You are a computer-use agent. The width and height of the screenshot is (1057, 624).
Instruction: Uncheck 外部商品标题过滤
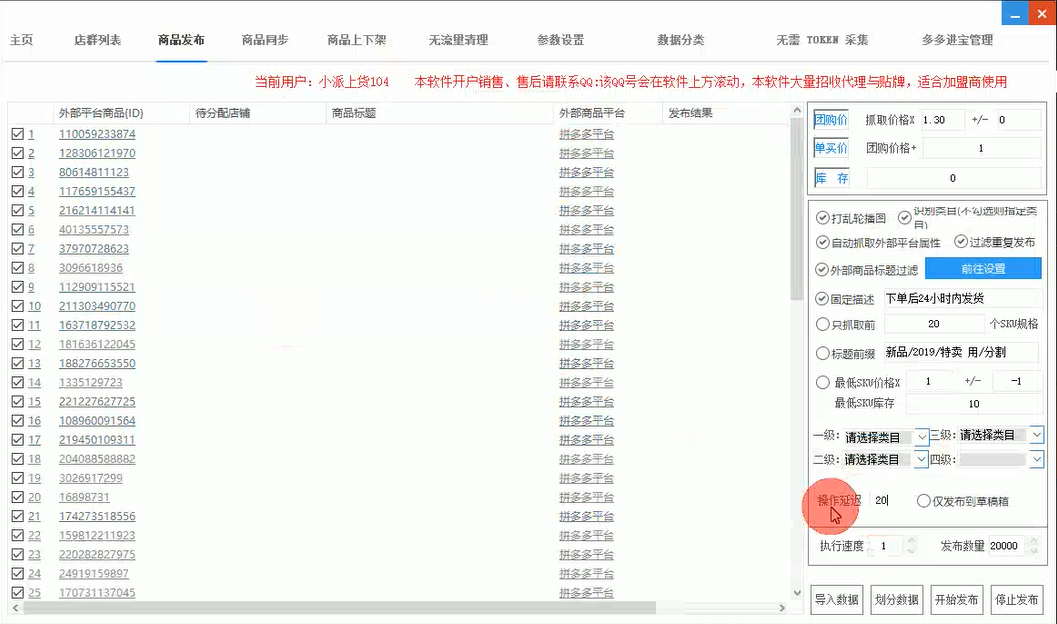[x=821, y=268]
